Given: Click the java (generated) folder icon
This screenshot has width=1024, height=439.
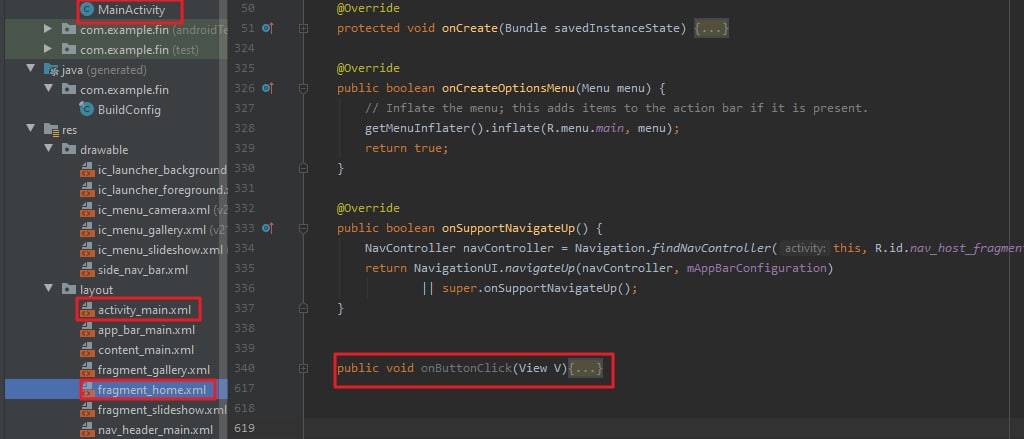Looking at the screenshot, I should [x=51, y=69].
